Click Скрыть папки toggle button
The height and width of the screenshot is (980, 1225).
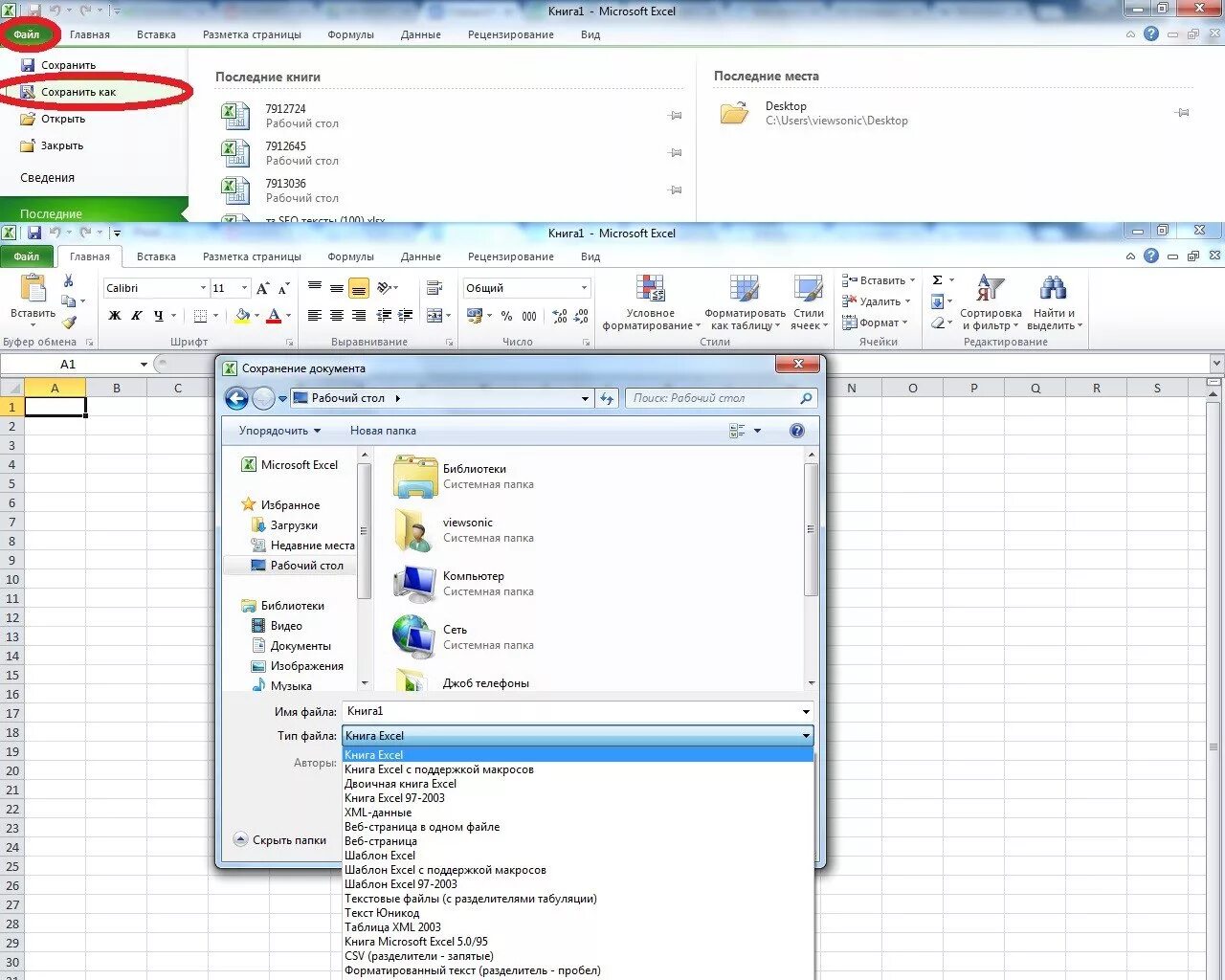280,839
